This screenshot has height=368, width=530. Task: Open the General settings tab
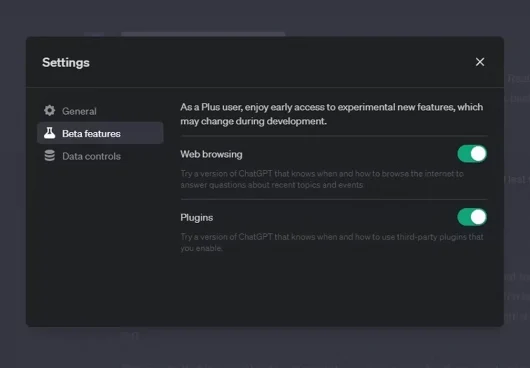(100, 111)
